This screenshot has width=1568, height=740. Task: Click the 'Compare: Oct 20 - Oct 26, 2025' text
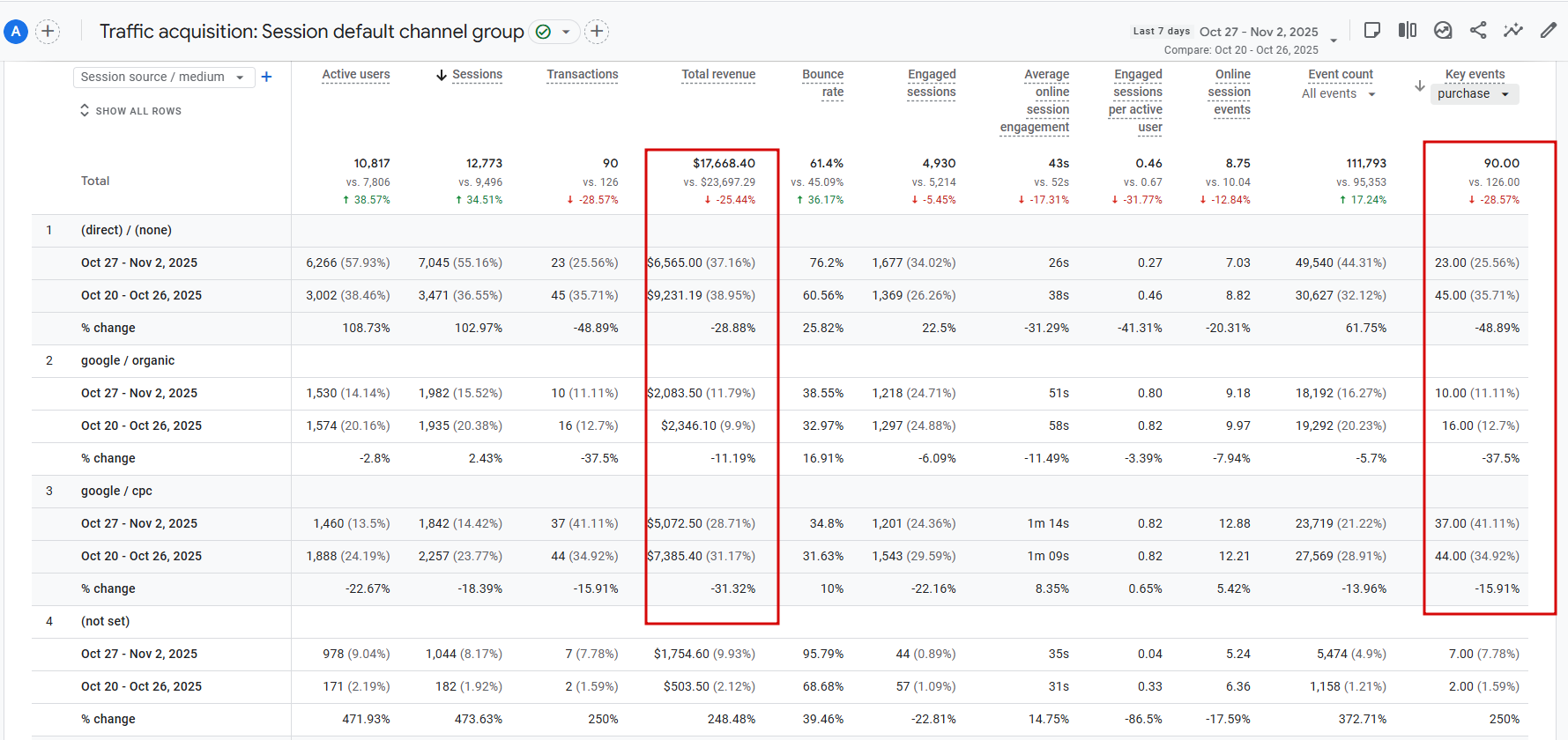(1241, 50)
